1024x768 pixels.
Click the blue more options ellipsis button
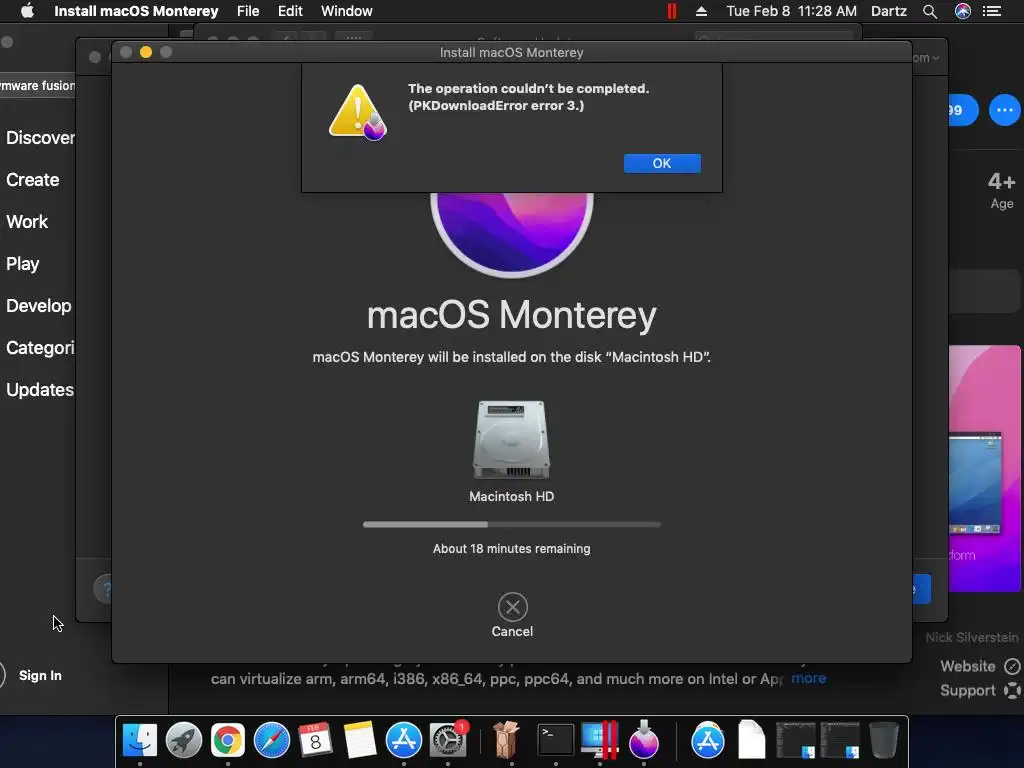(1004, 110)
